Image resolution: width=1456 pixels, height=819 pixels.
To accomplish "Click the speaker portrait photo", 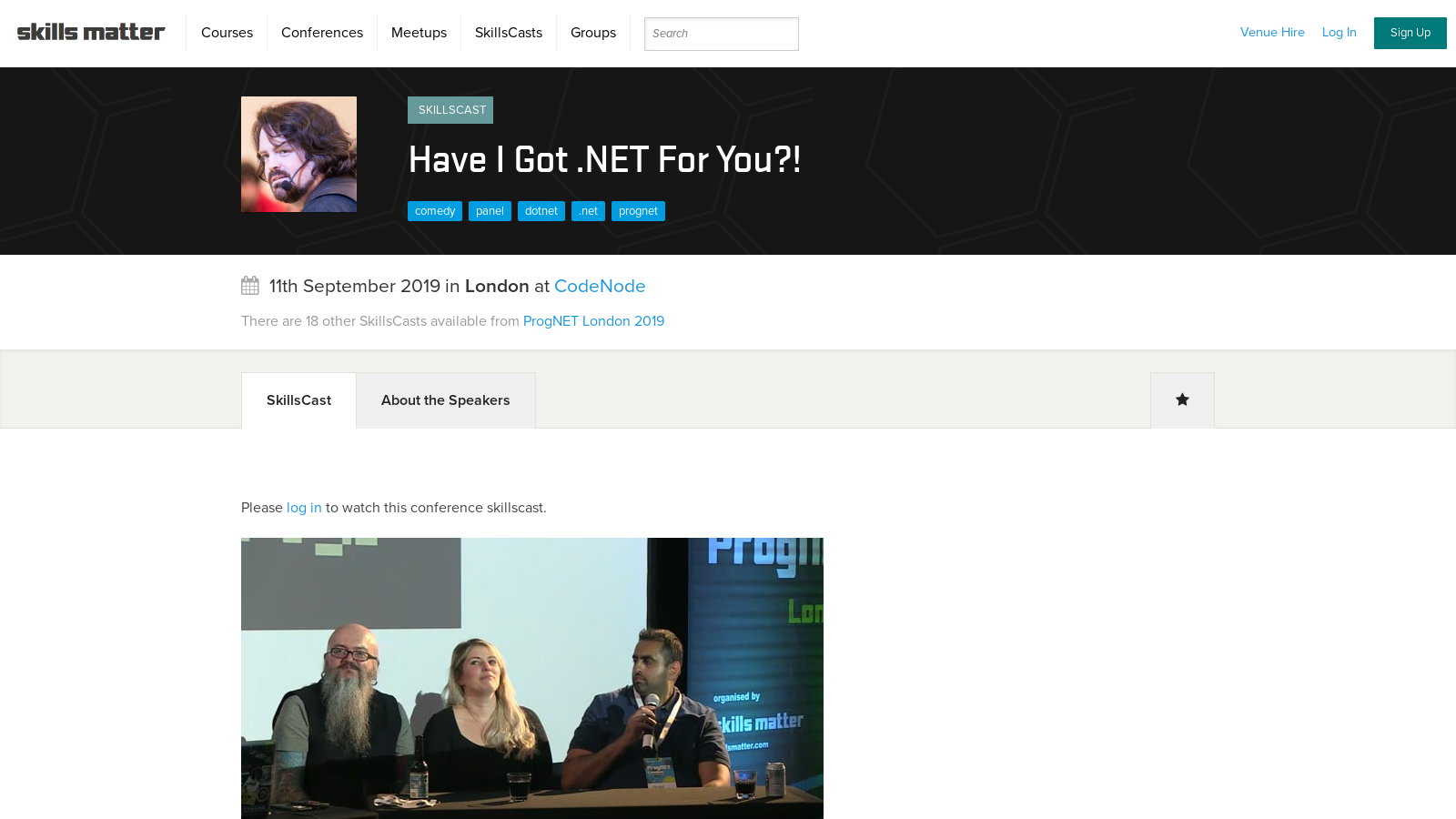I will click(298, 154).
